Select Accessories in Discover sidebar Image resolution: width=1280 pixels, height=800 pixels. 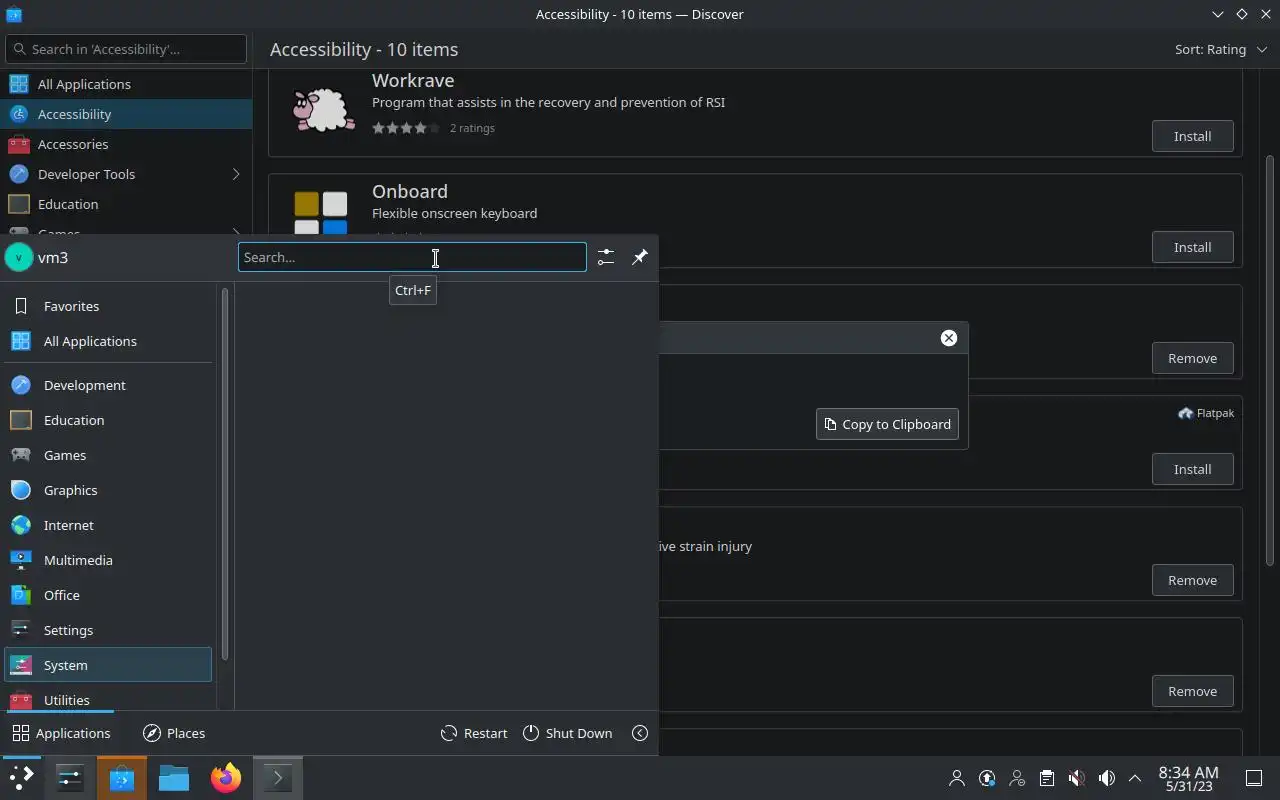click(126, 144)
